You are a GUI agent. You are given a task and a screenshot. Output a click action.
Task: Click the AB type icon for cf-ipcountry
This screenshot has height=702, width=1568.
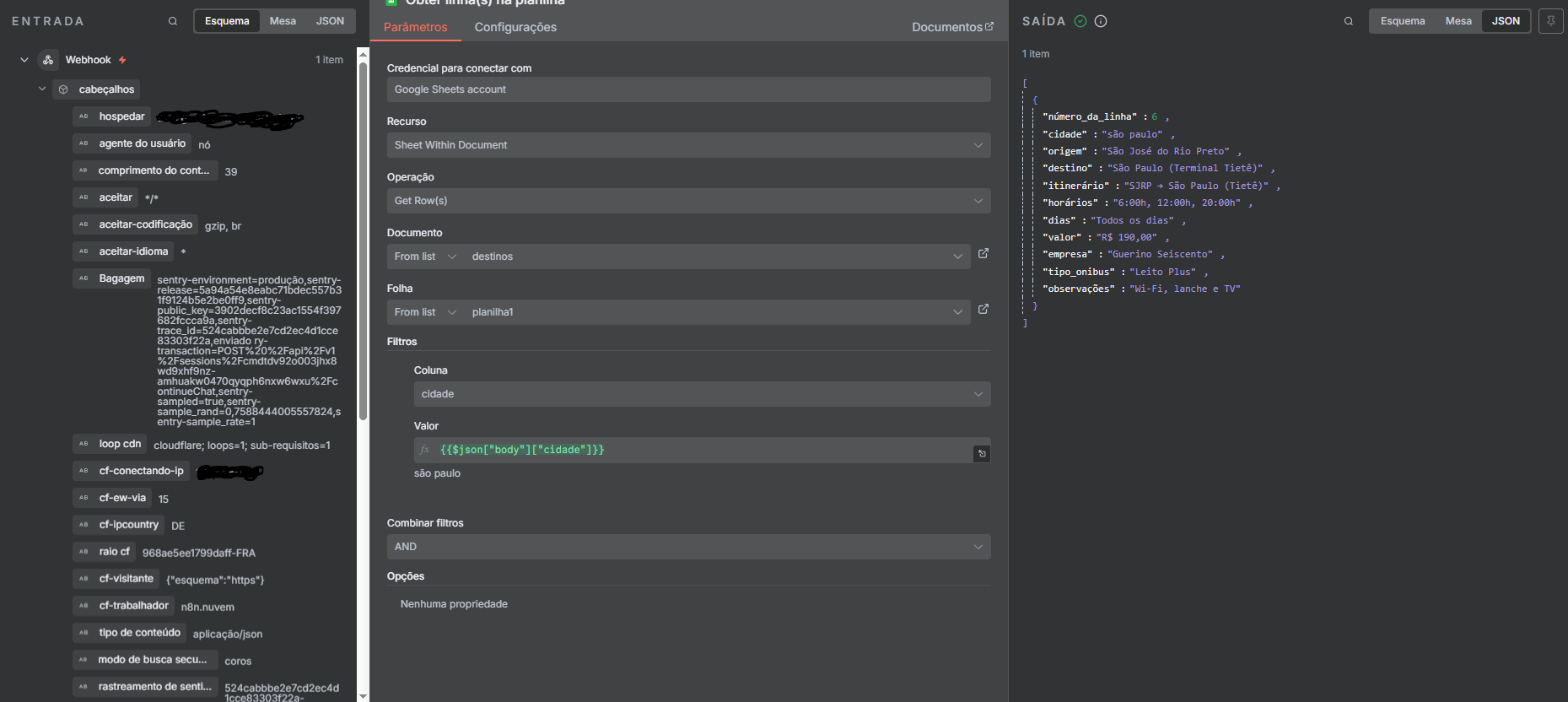pyautogui.click(x=84, y=525)
